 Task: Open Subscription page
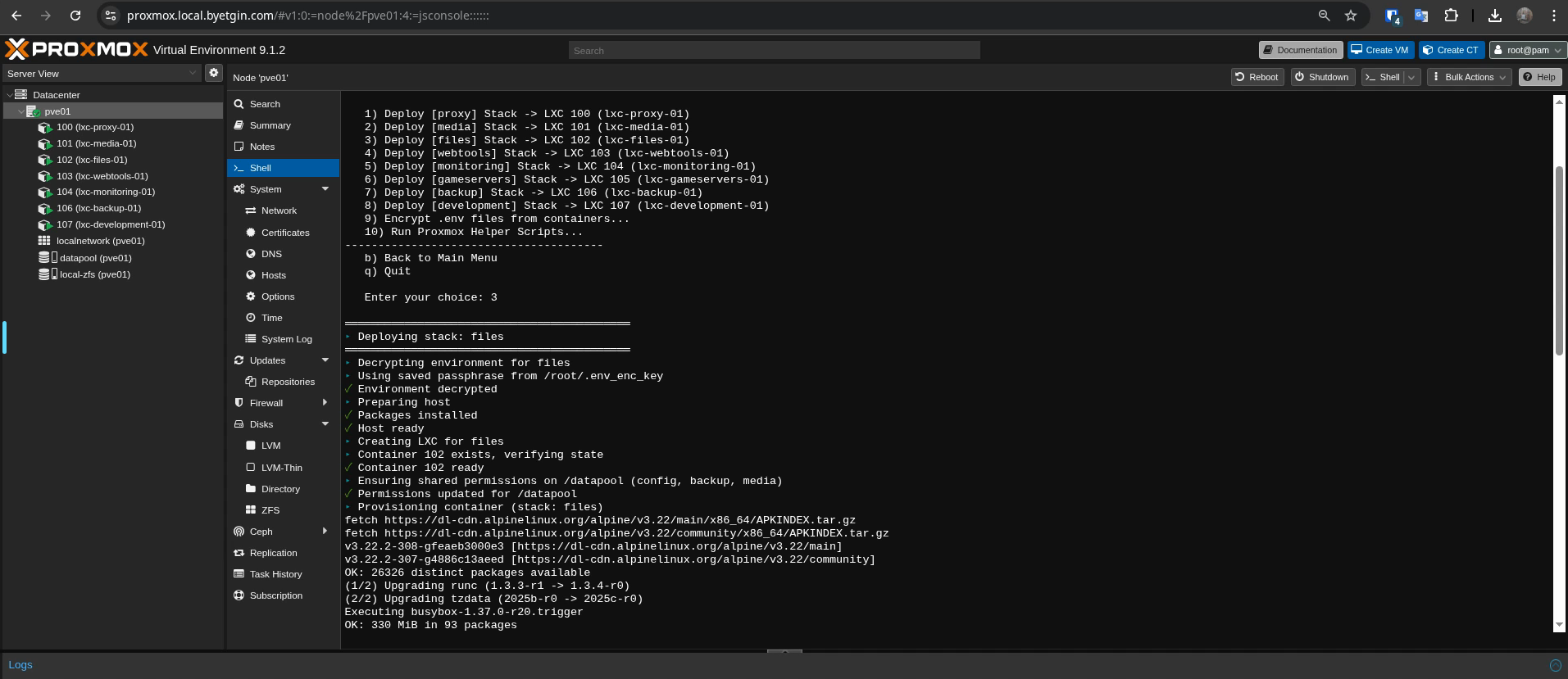coord(275,595)
